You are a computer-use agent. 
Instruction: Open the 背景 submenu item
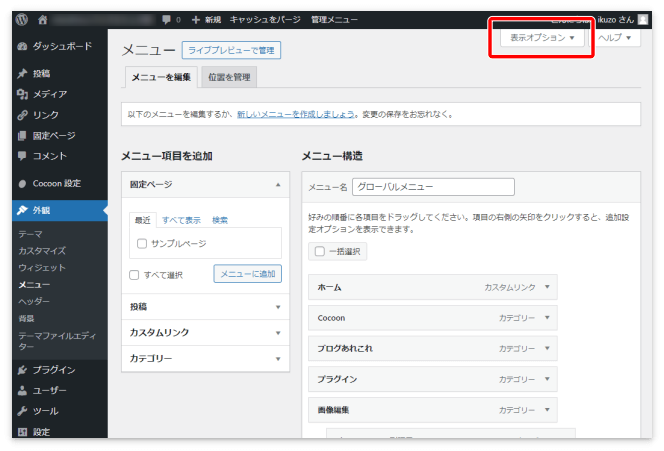point(26,318)
